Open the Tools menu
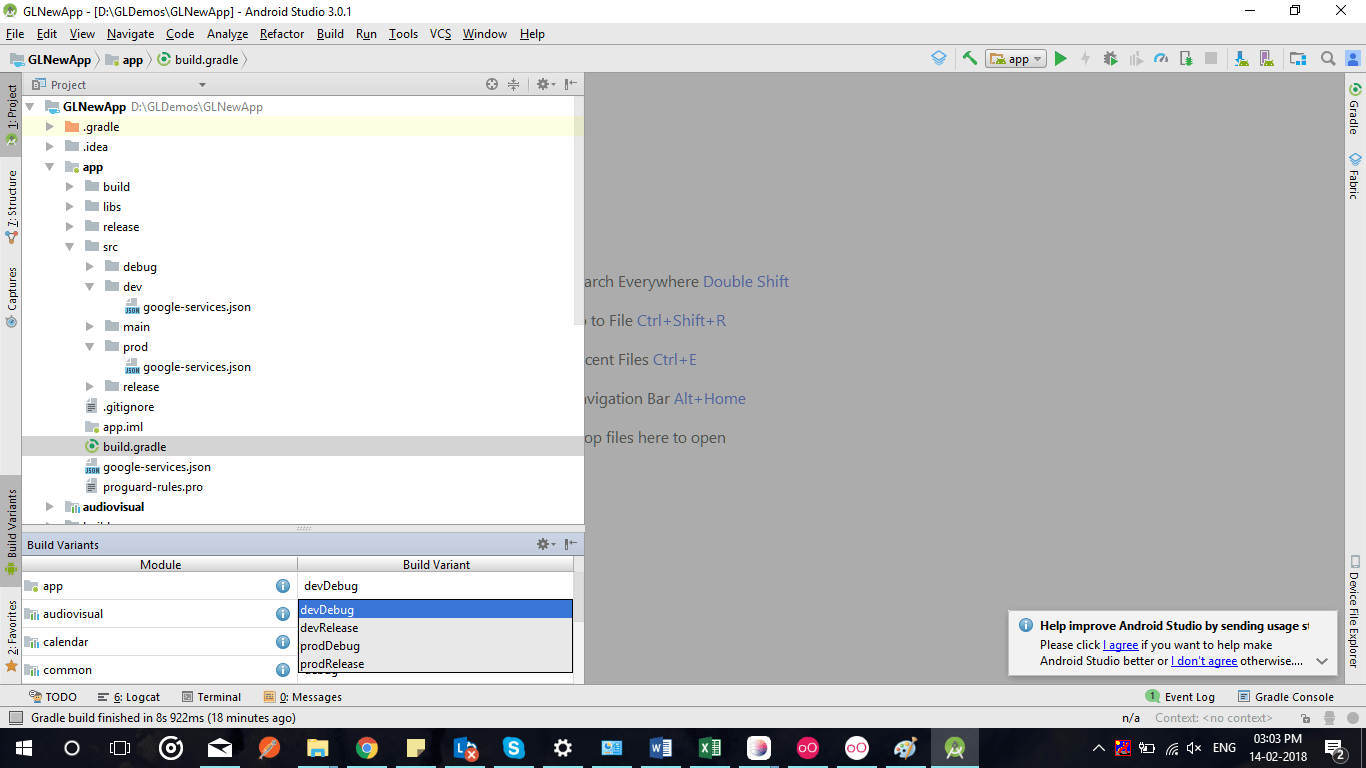Screen dimensions: 1366x768 click(403, 34)
